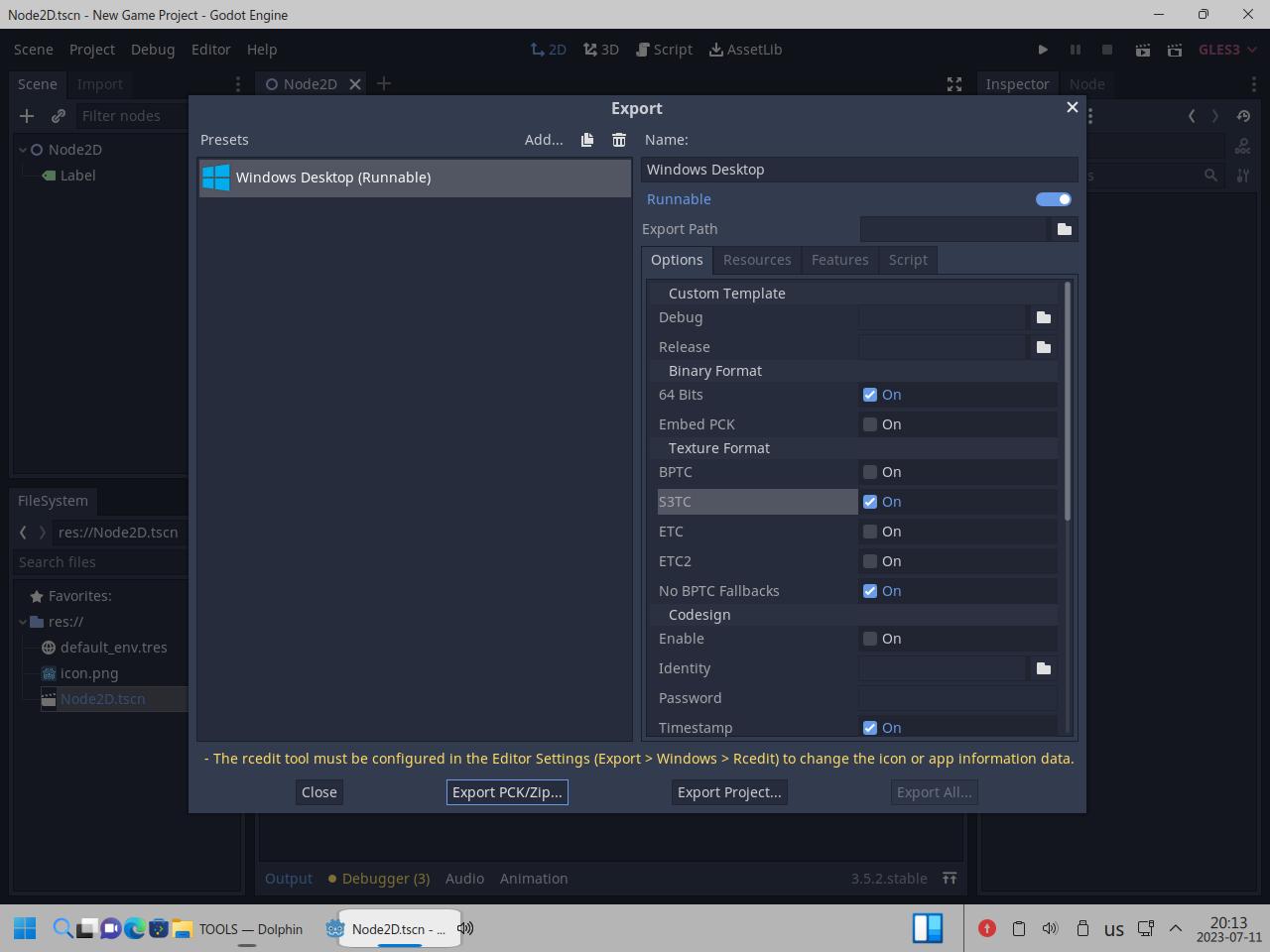The image size is (1270, 952).
Task: Open Scene dock options menu
Action: (237, 84)
